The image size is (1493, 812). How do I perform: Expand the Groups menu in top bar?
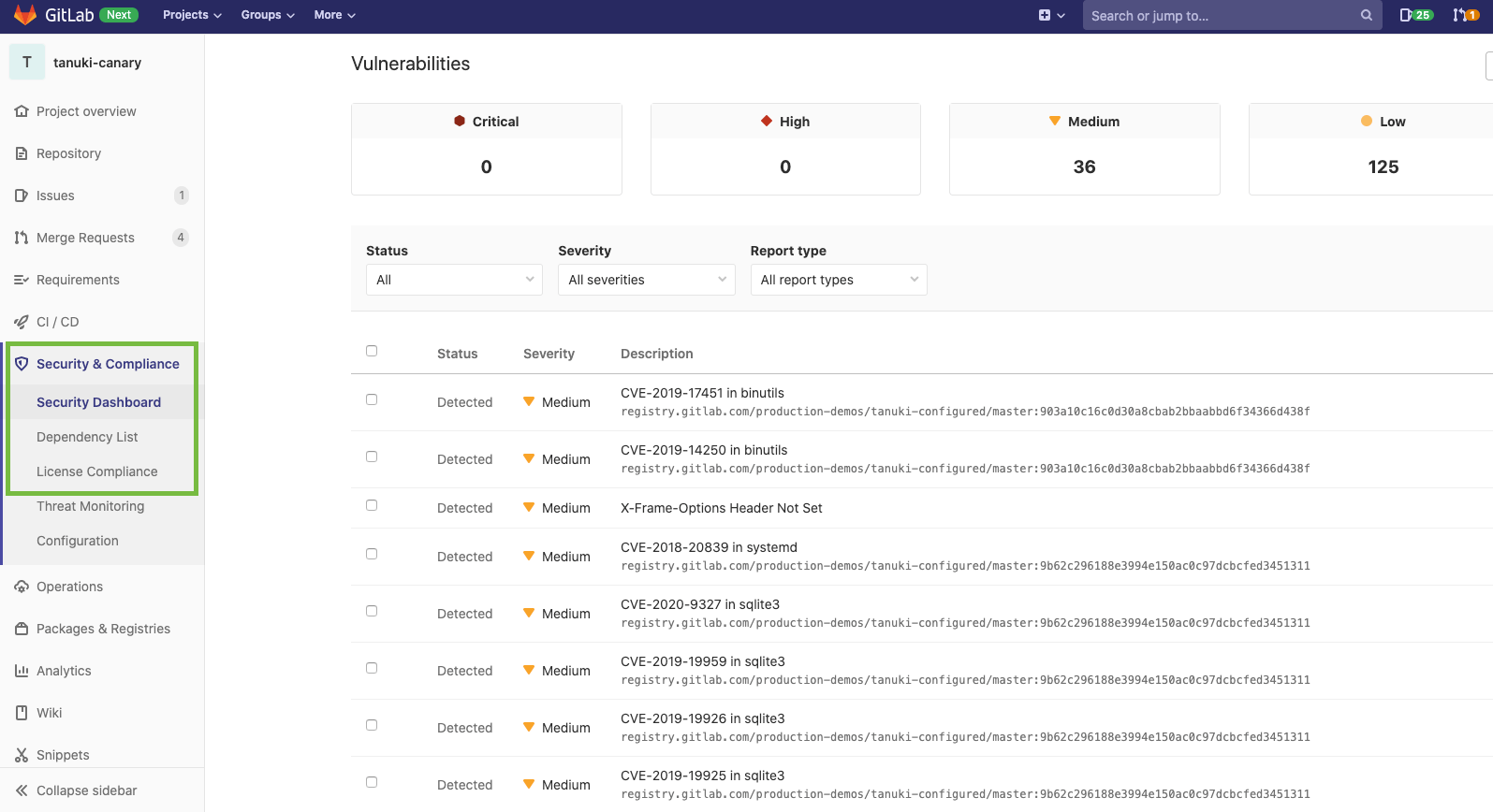tap(268, 15)
